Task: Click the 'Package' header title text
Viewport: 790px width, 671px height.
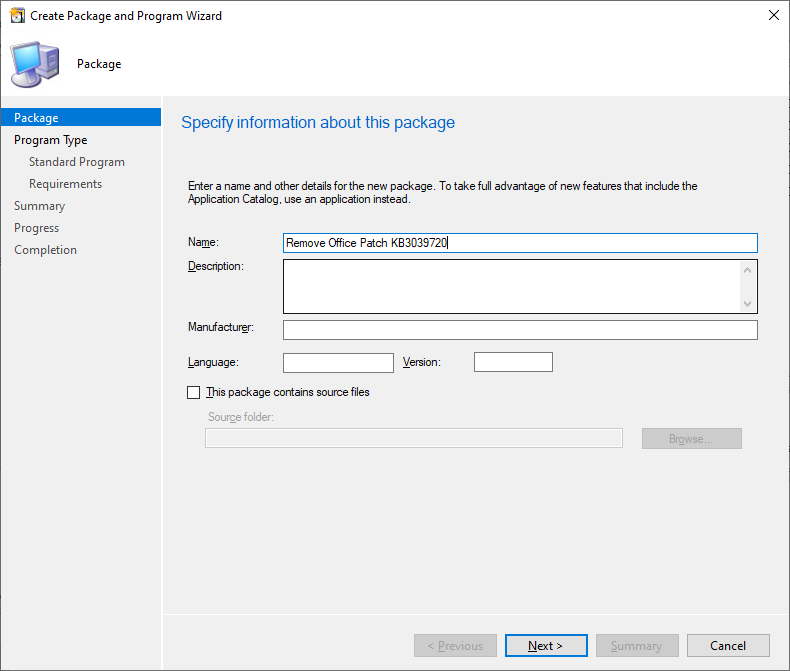Action: click(x=99, y=64)
